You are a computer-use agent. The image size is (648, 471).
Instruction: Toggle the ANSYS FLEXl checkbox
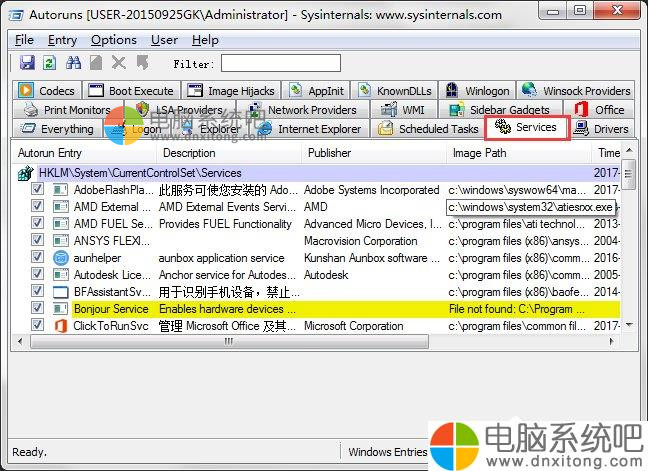37,240
